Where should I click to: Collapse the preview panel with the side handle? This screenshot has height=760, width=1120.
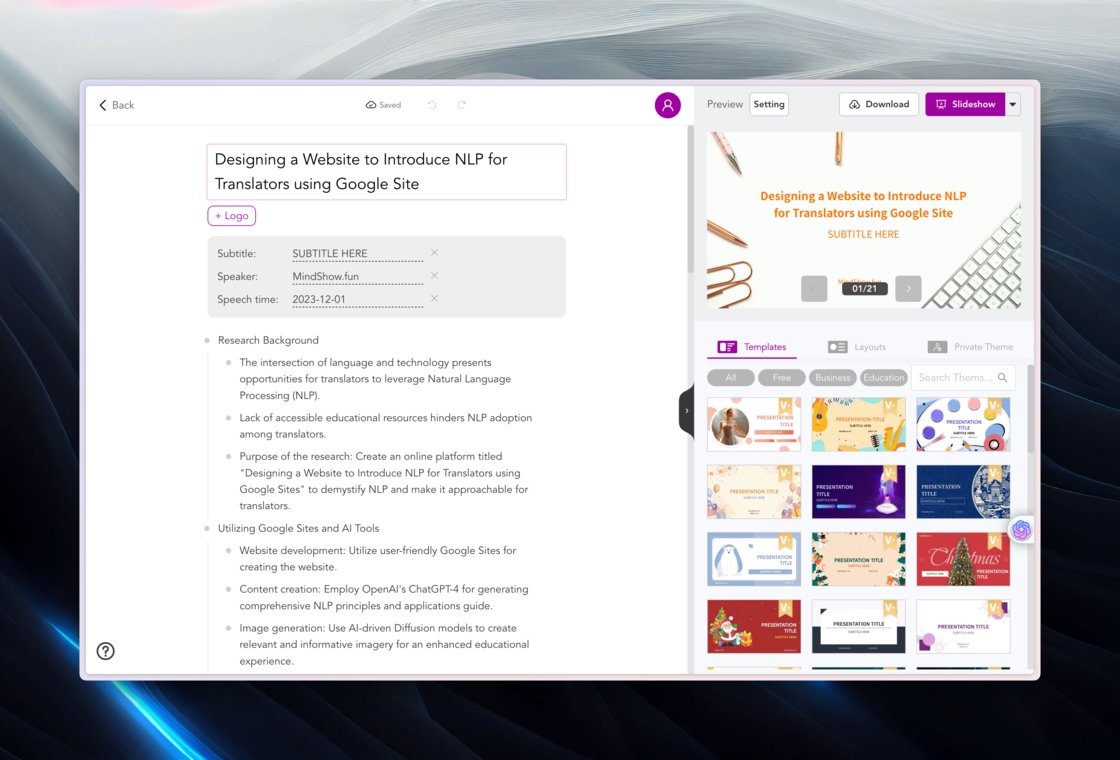click(x=686, y=411)
